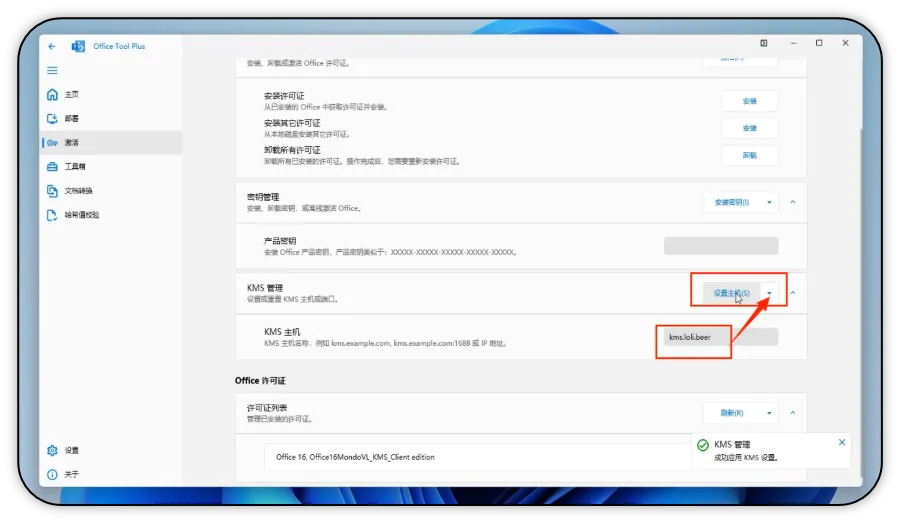Open the 工具箱 toolbox page
900x523 pixels.
coord(111,166)
